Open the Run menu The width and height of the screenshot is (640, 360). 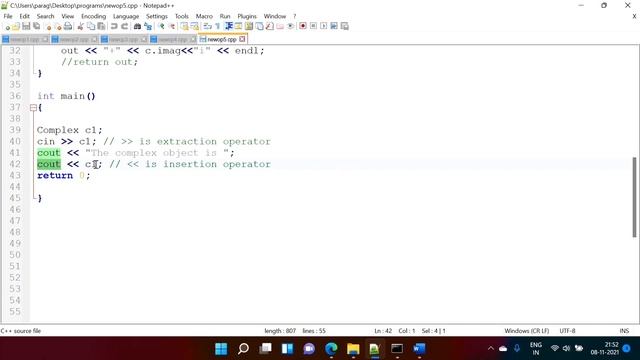225,16
